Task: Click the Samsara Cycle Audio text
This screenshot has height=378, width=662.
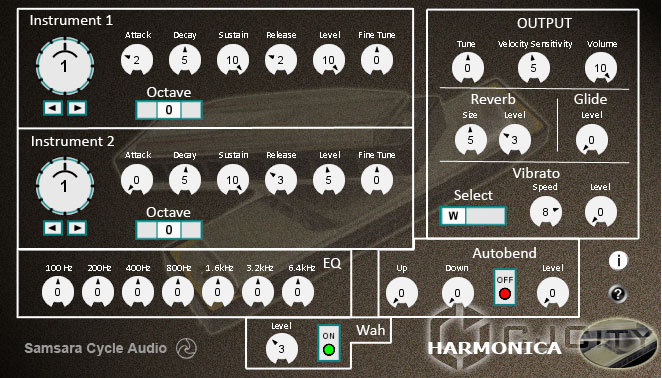Action: (x=95, y=348)
